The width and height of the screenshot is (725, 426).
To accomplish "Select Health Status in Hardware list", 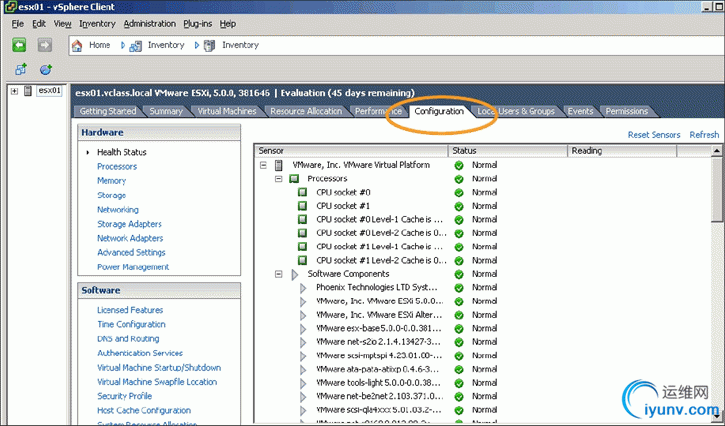I will (122, 152).
